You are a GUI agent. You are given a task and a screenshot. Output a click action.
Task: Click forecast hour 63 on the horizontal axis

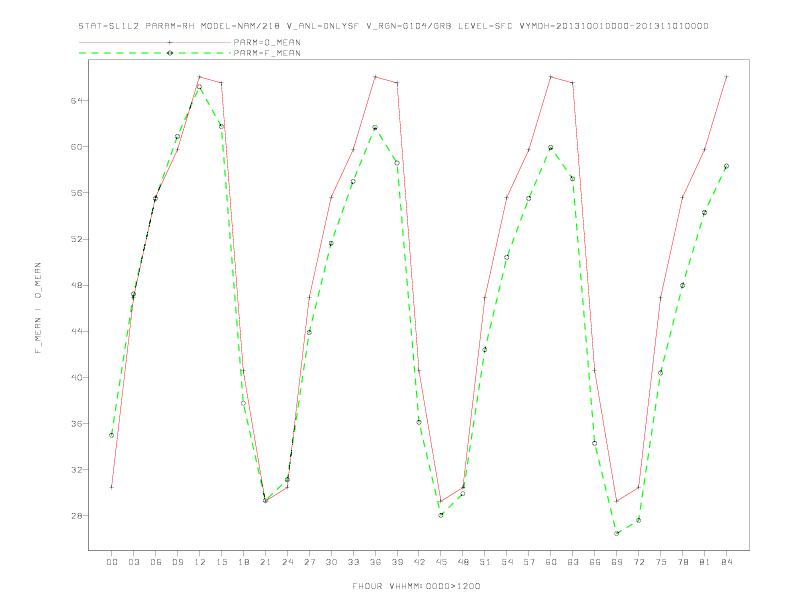[573, 562]
